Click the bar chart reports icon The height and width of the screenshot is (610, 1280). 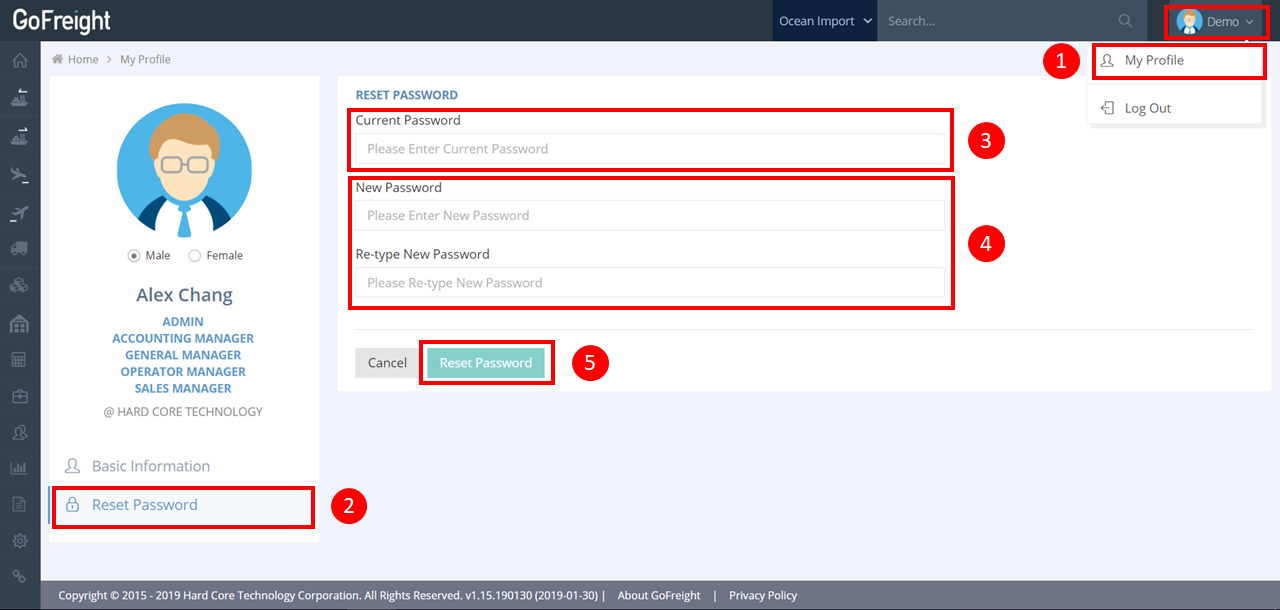point(19,467)
